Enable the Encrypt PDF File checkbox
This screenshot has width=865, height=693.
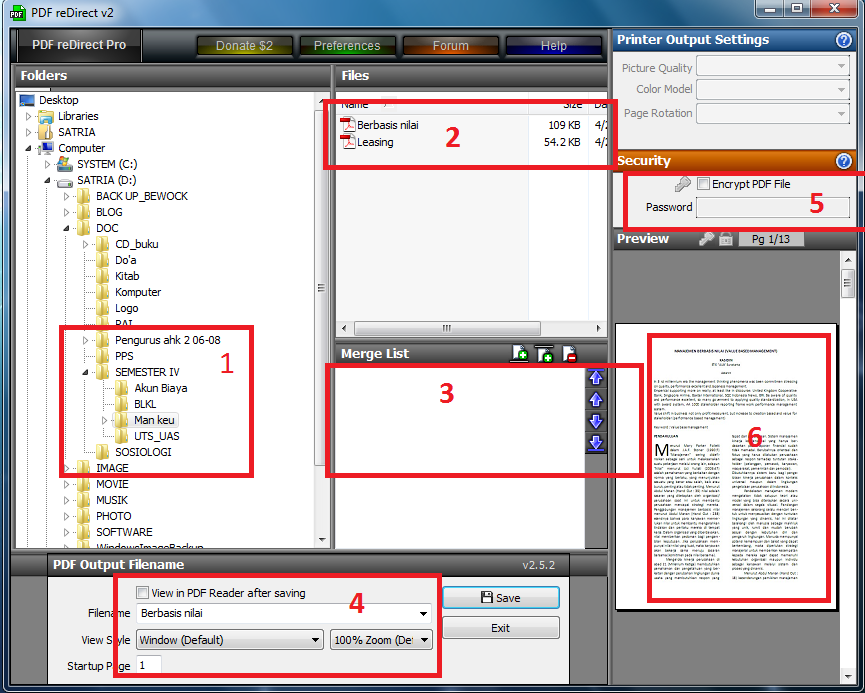coord(703,184)
